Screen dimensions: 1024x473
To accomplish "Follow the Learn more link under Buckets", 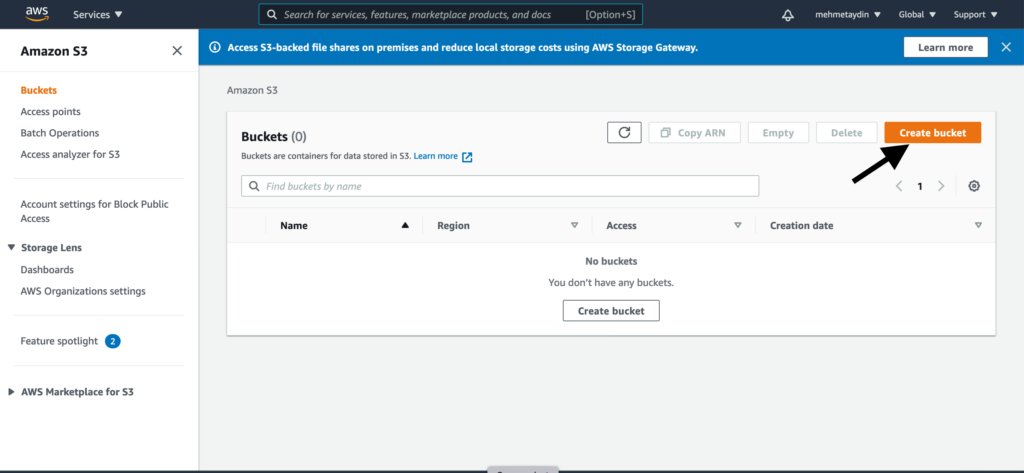I will [436, 156].
